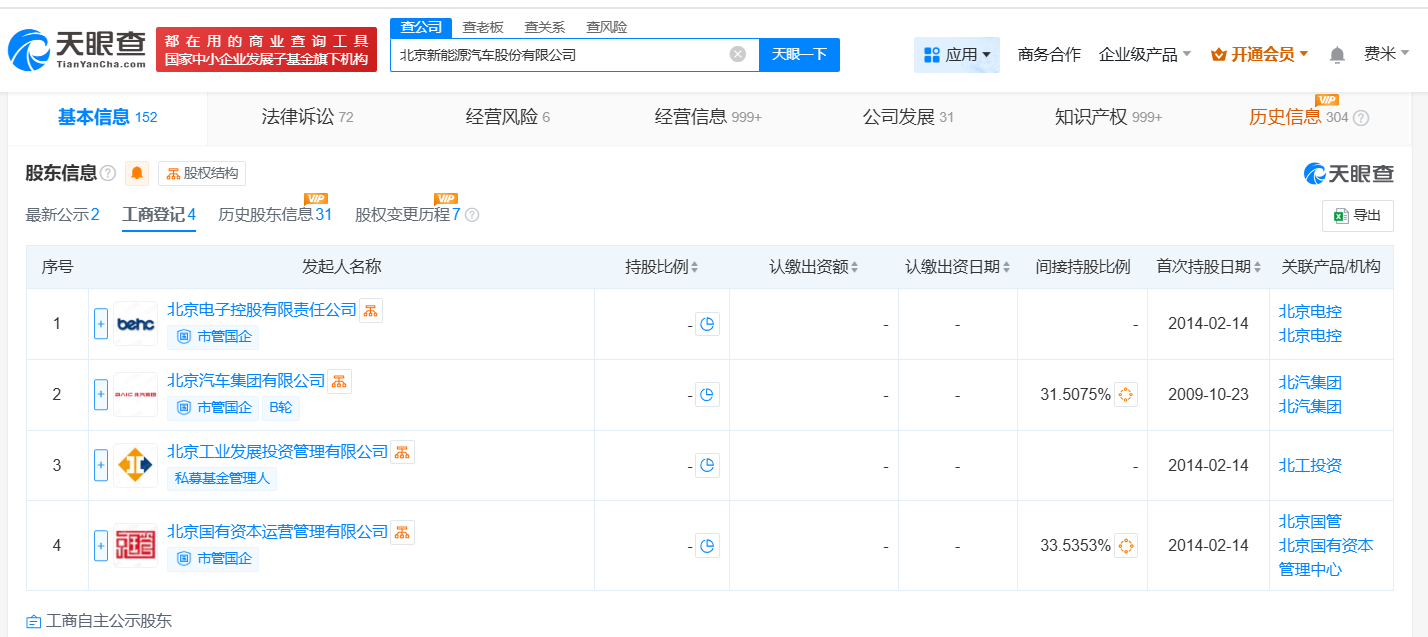Open notifications bell in top bar

coord(1337,55)
